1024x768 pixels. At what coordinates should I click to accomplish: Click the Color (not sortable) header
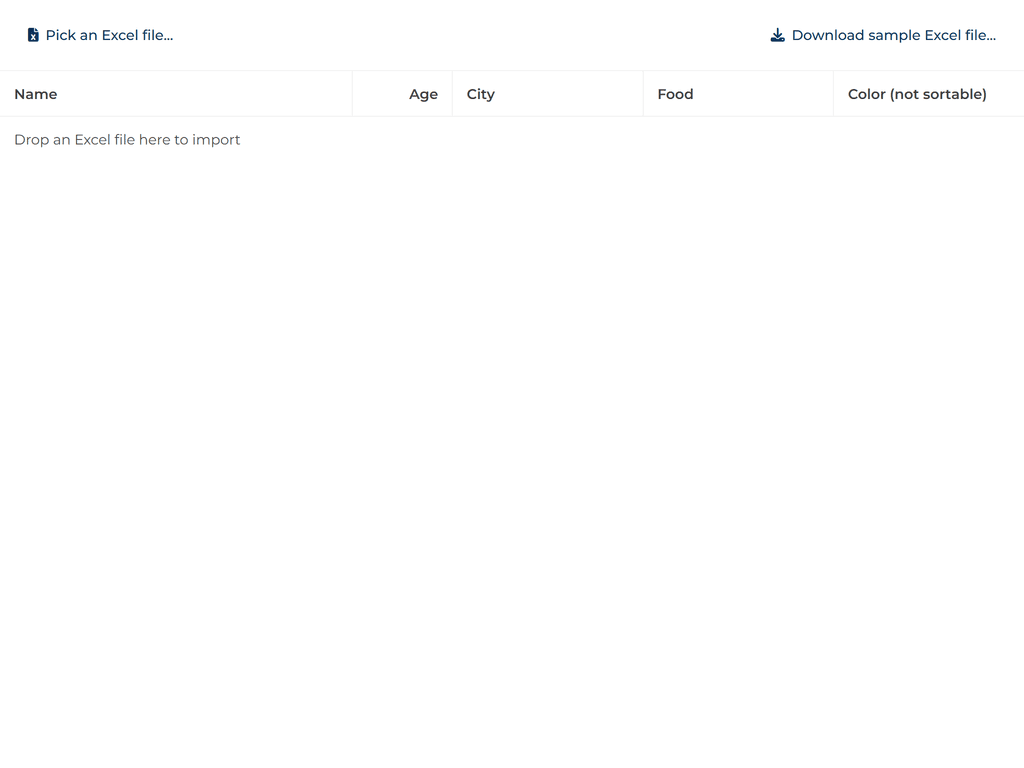[x=917, y=94]
